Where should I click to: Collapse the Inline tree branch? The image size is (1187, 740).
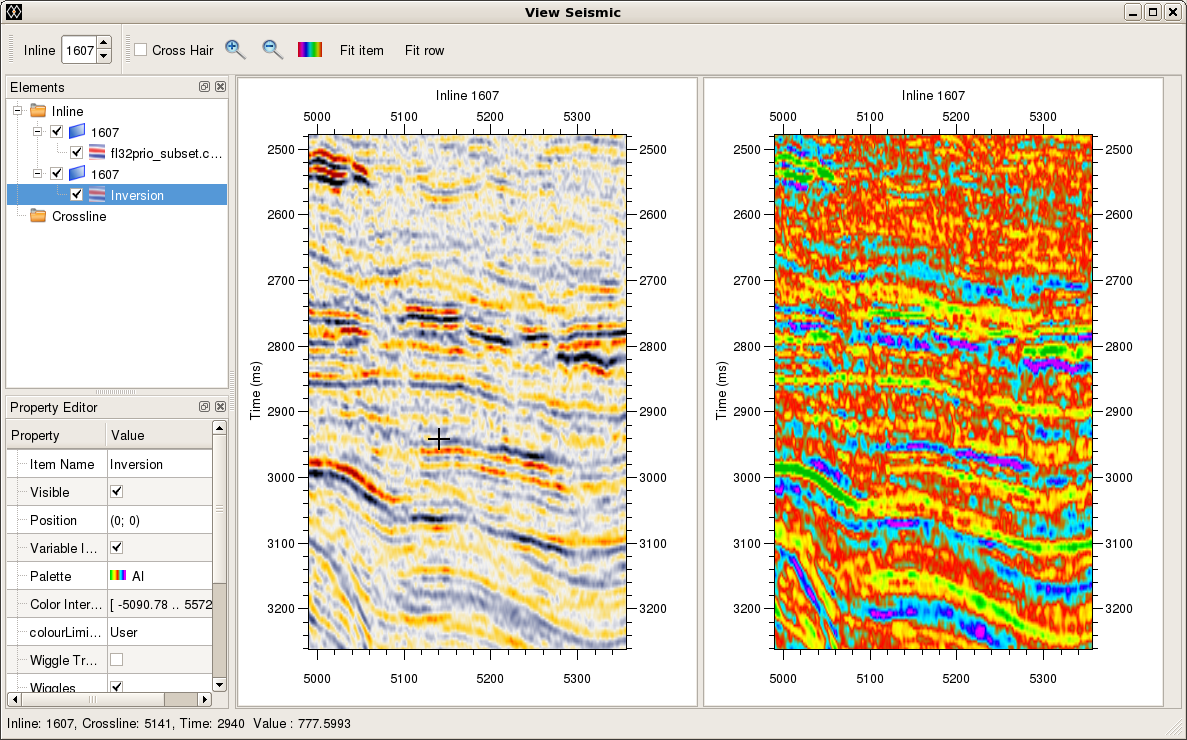(x=16, y=110)
